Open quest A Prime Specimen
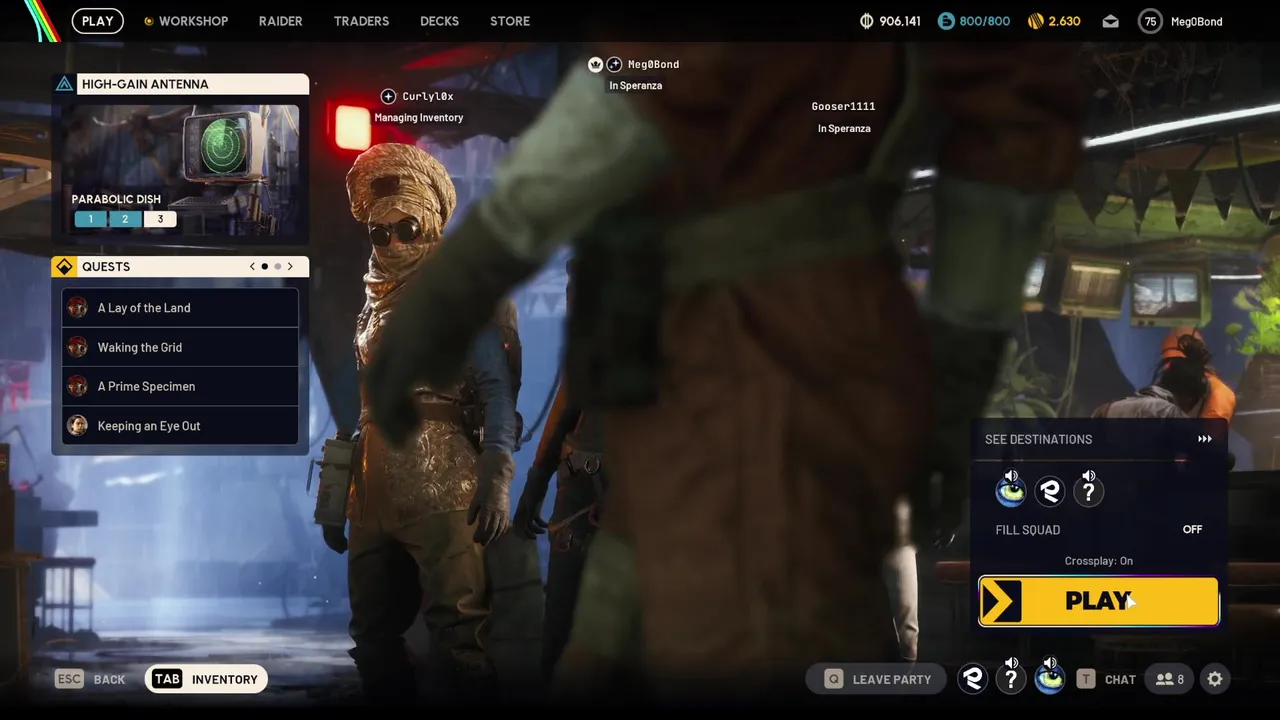Viewport: 1280px width, 720px height. [180, 386]
